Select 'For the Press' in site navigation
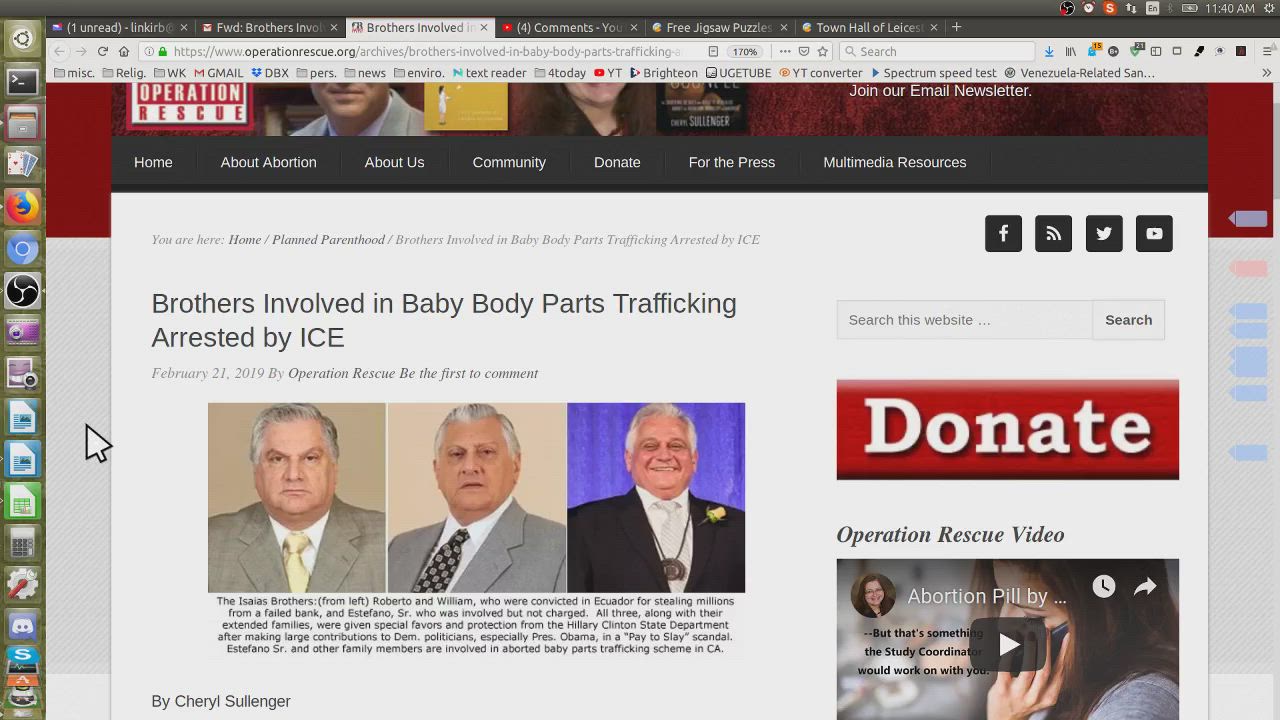This screenshot has width=1280, height=720. pyautogui.click(x=731, y=162)
